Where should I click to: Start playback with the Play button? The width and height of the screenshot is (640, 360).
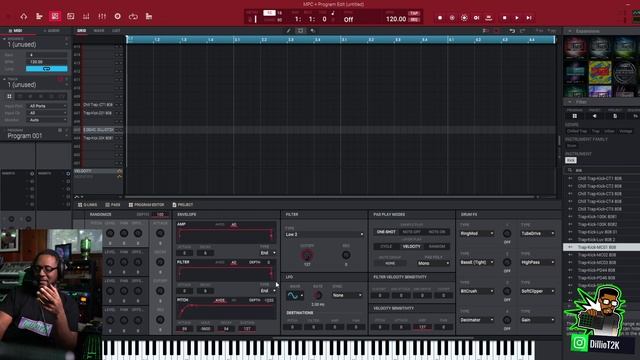517,18
